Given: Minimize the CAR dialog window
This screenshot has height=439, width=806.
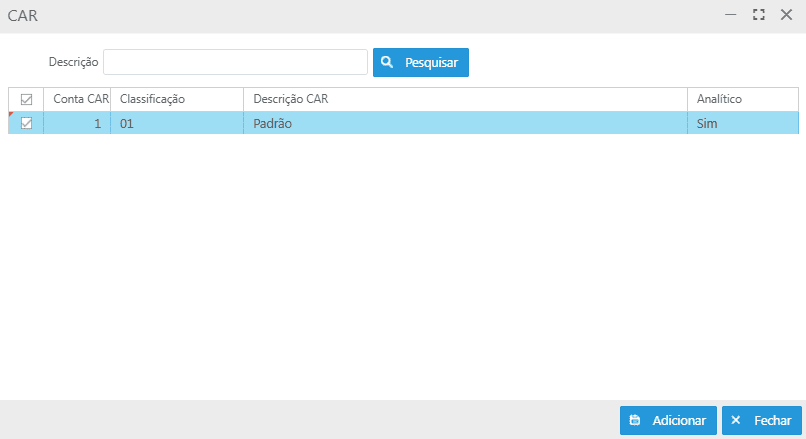Looking at the screenshot, I should pyautogui.click(x=731, y=15).
